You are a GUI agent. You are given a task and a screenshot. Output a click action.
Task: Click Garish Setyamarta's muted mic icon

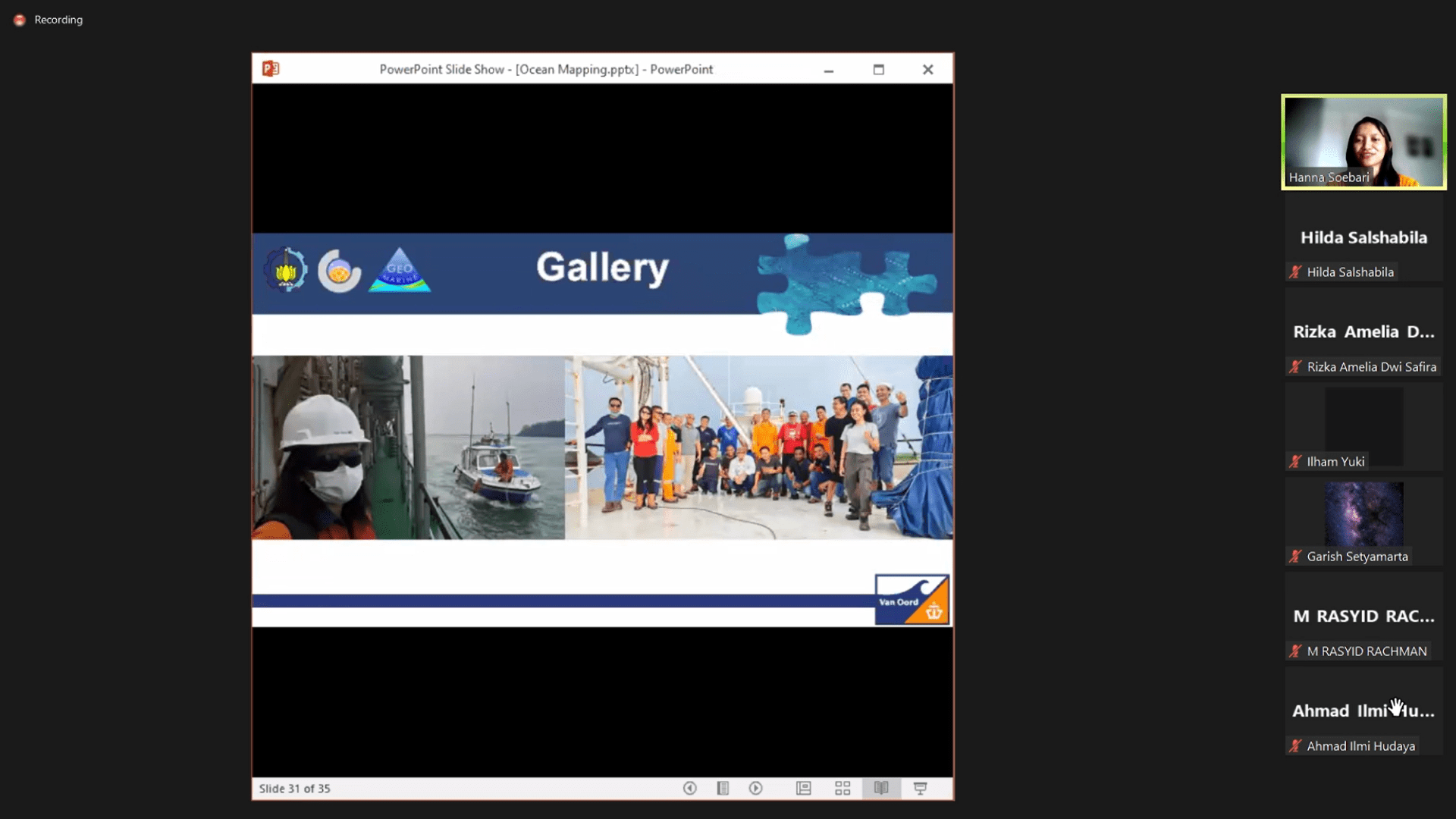click(x=1295, y=557)
